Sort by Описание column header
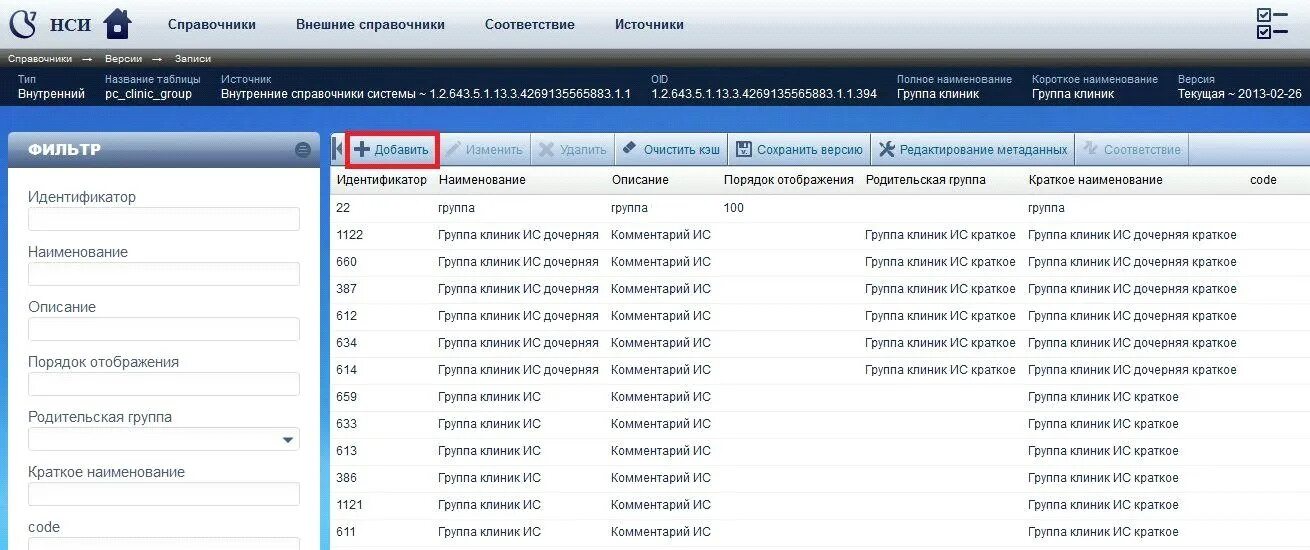Image resolution: width=1310 pixels, height=550 pixels. pos(640,180)
